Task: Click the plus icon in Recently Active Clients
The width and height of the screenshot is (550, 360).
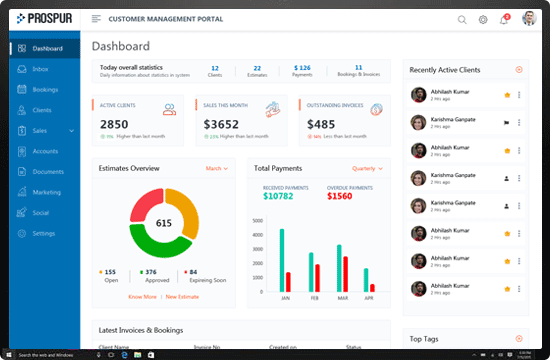Action: pyautogui.click(x=519, y=69)
